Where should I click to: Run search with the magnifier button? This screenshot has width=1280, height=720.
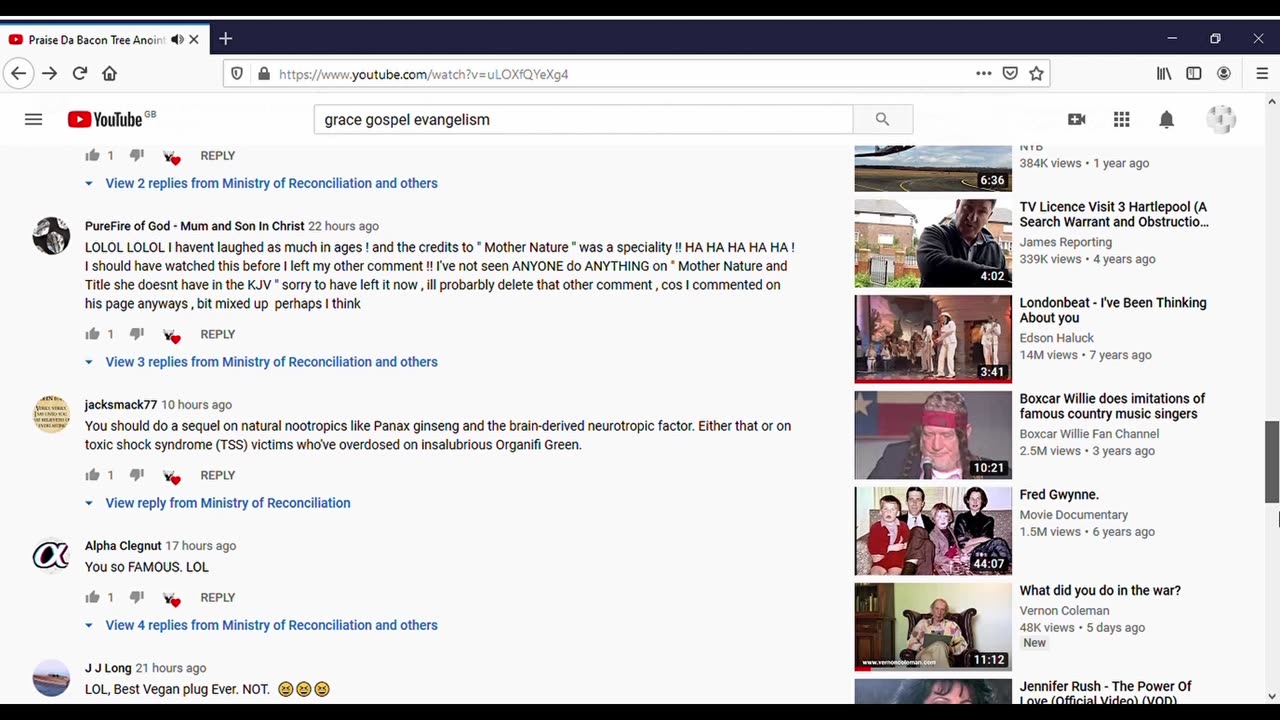(x=882, y=119)
